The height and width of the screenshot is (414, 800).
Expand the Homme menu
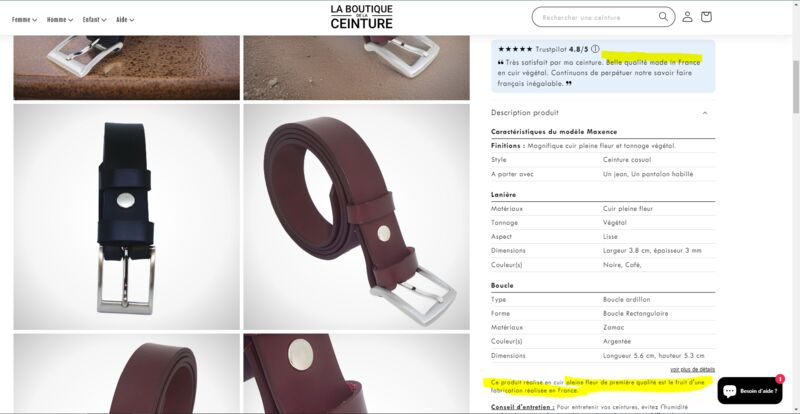tap(60, 19)
